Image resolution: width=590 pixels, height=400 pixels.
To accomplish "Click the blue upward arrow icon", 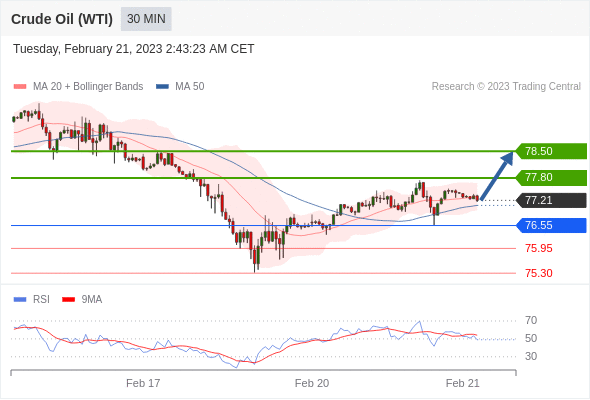I will pyautogui.click(x=497, y=175).
